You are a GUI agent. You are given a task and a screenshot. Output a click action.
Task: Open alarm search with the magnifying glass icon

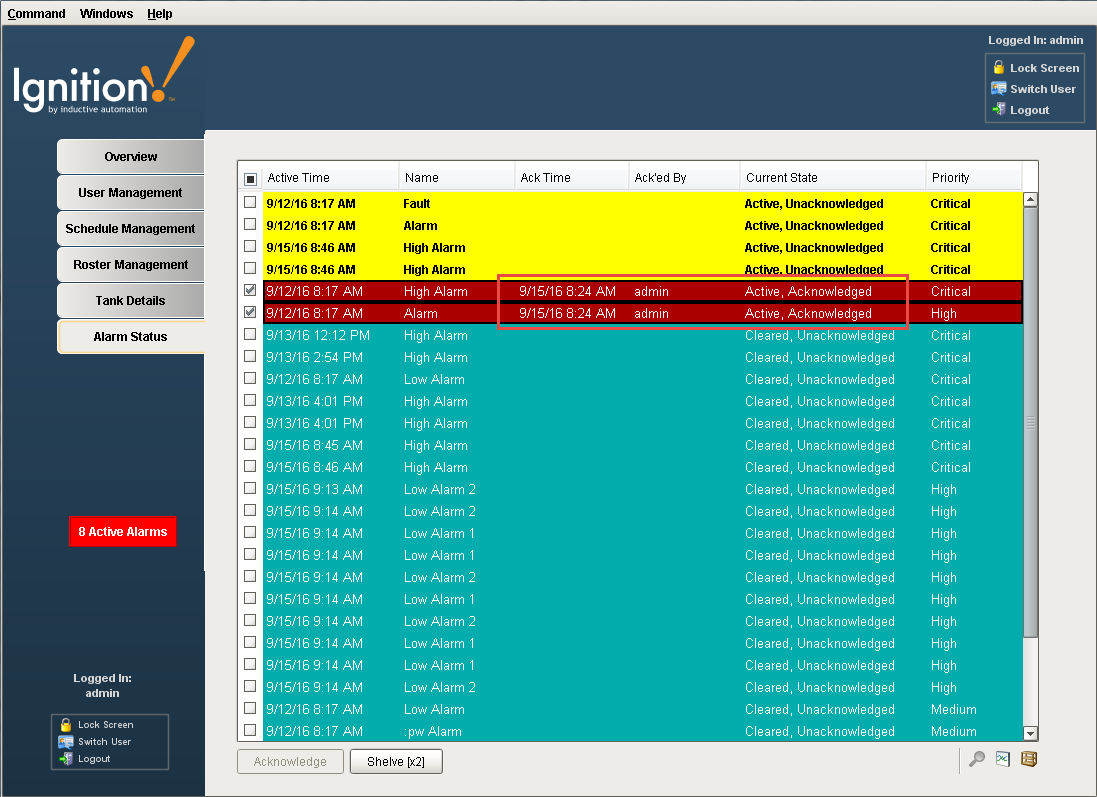click(976, 760)
